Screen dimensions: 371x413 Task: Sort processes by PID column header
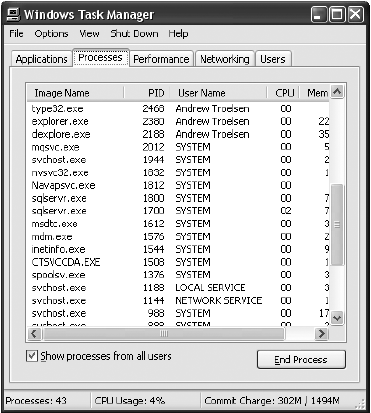(x=147, y=93)
